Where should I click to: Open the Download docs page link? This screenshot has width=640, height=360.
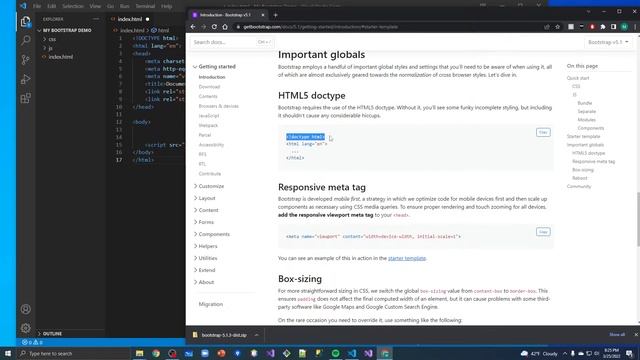209,87
